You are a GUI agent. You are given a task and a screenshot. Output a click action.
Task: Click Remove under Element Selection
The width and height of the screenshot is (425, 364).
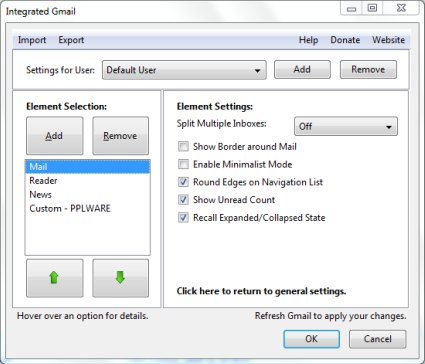(121, 136)
